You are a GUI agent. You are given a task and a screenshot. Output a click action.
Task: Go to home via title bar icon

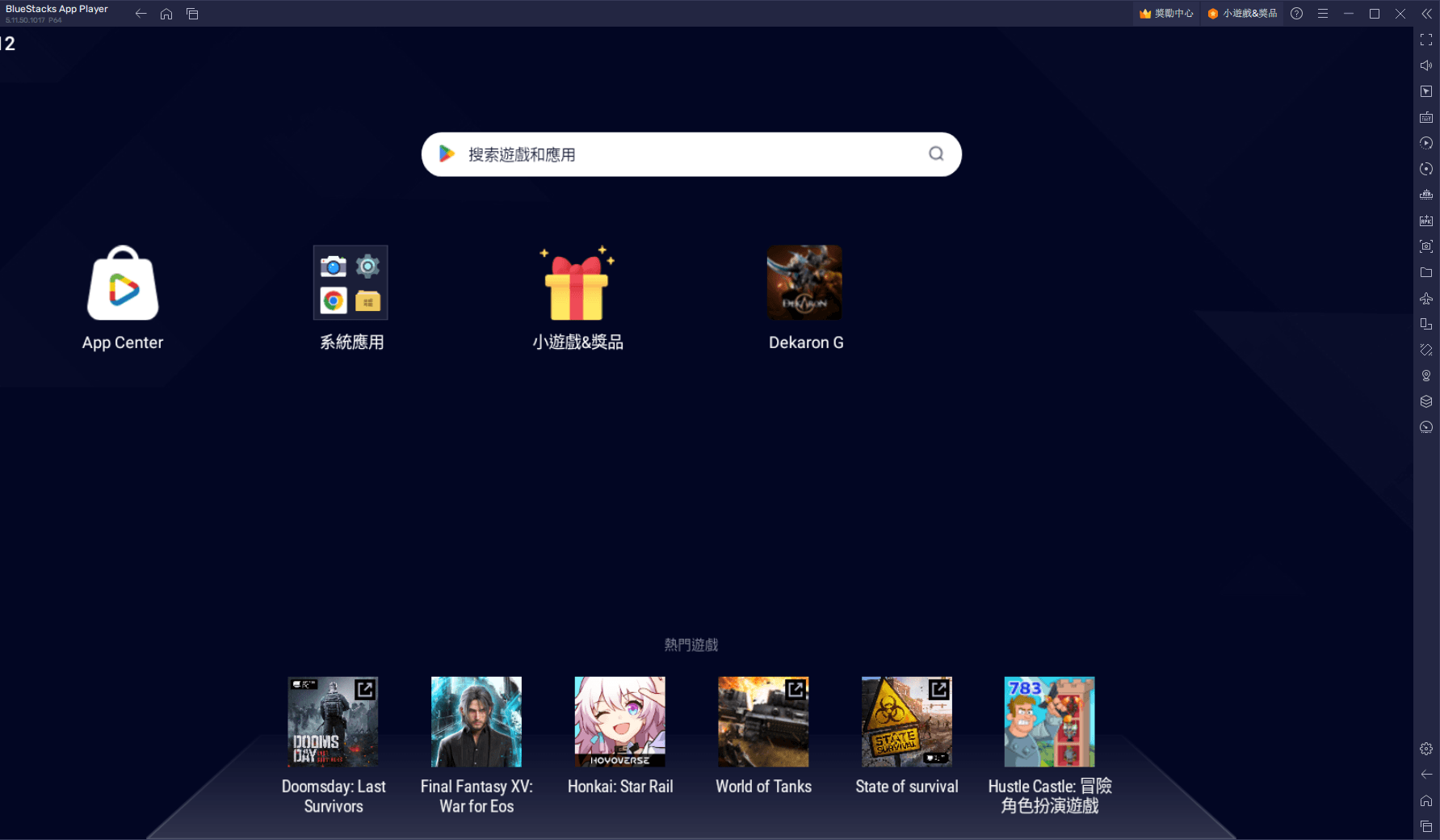[x=166, y=14]
